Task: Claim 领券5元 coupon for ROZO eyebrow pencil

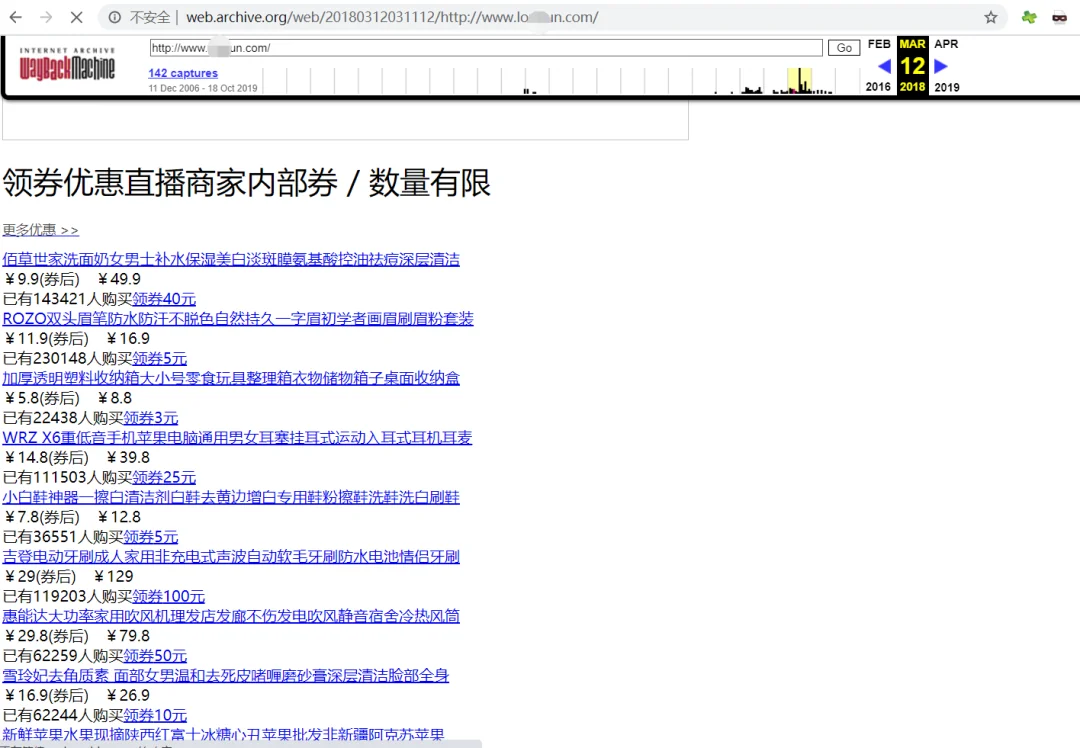Action: 160,358
